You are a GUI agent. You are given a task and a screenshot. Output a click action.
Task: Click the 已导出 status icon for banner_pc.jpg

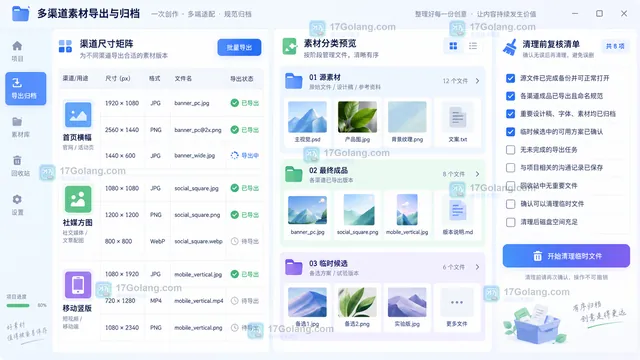pyautogui.click(x=234, y=103)
